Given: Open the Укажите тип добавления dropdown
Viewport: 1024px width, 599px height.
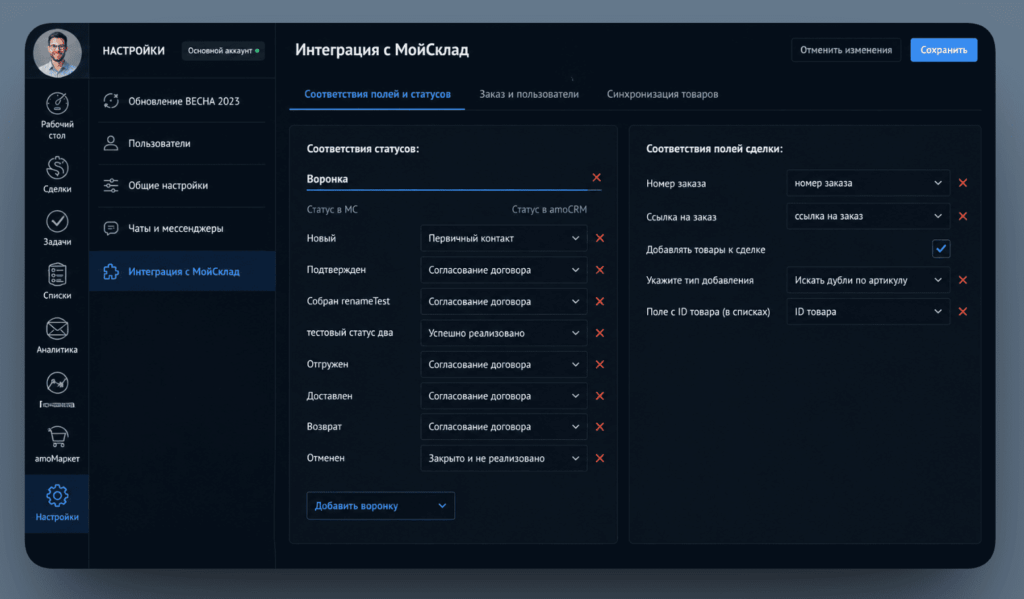Looking at the screenshot, I should point(867,280).
